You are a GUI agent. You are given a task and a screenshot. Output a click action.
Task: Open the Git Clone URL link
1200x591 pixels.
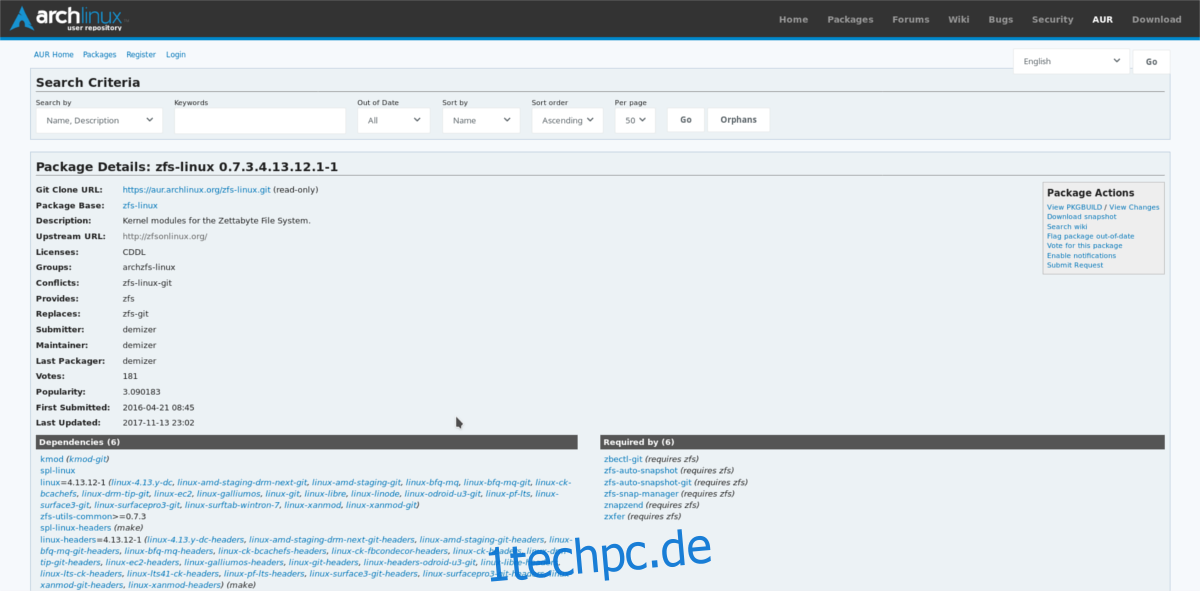197,189
